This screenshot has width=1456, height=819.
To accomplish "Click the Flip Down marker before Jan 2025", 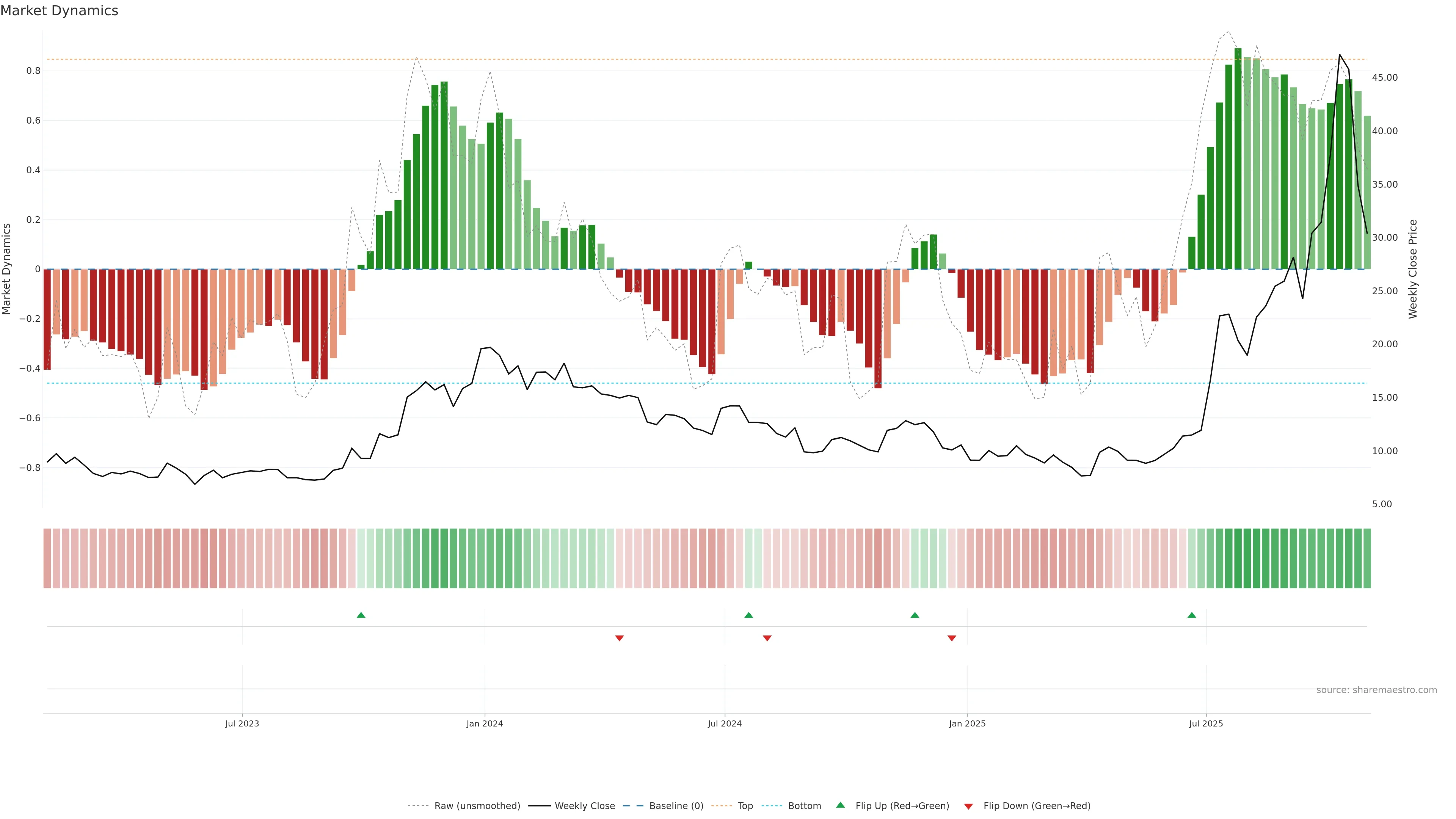I will (951, 638).
